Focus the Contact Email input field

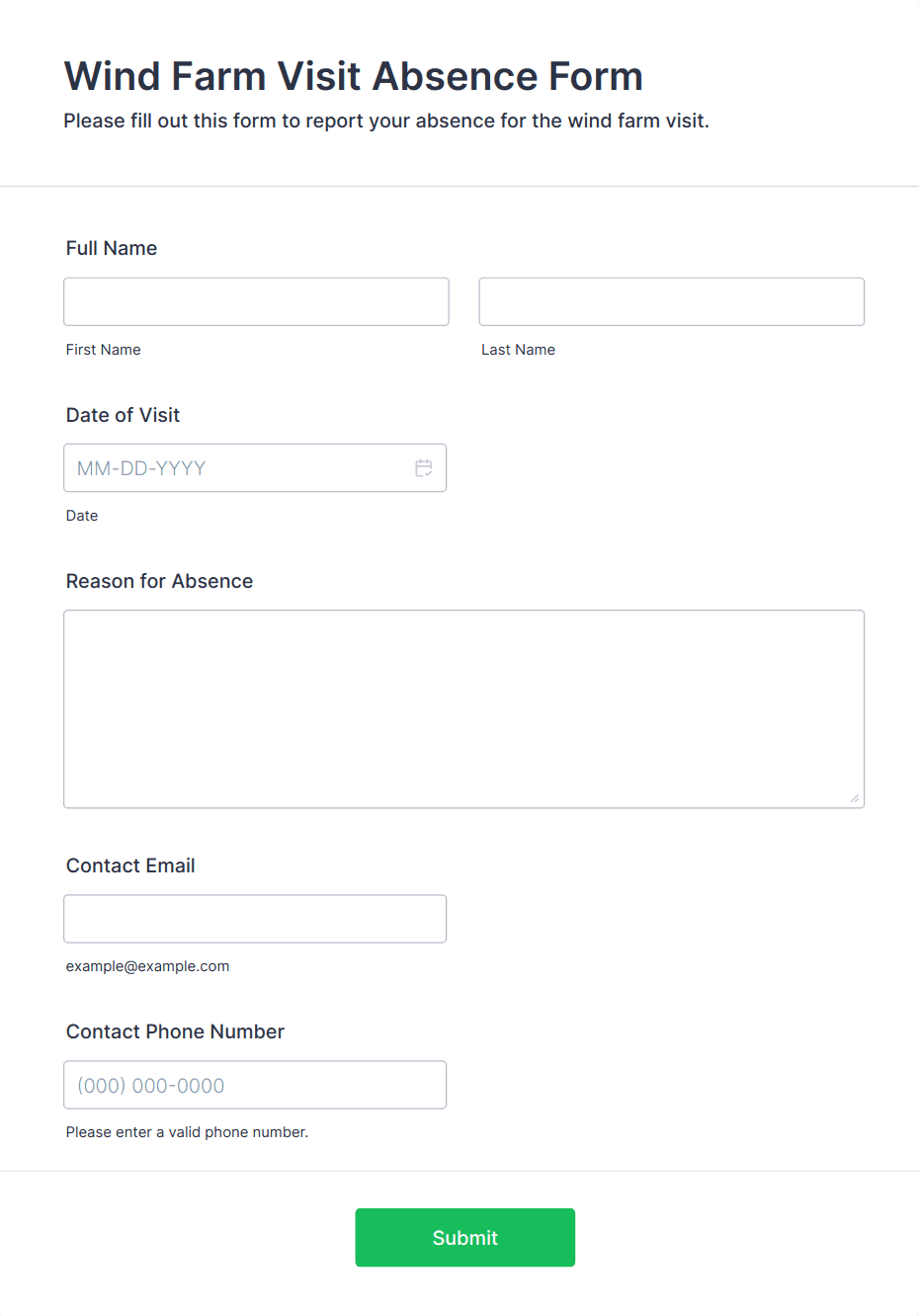coord(255,919)
